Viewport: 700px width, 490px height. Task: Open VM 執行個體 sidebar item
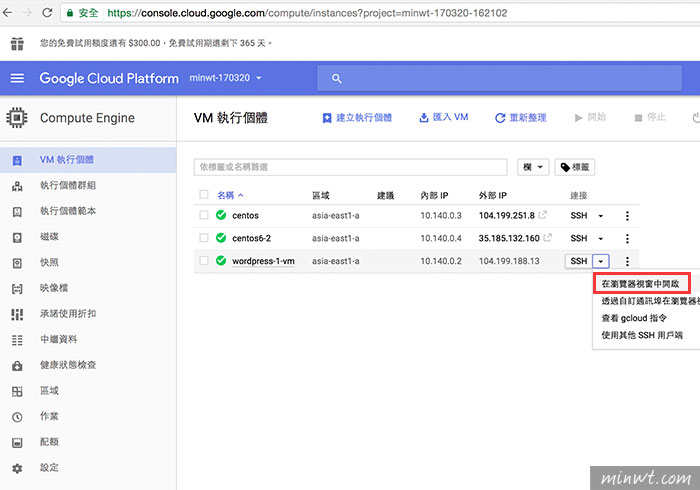tap(88, 160)
